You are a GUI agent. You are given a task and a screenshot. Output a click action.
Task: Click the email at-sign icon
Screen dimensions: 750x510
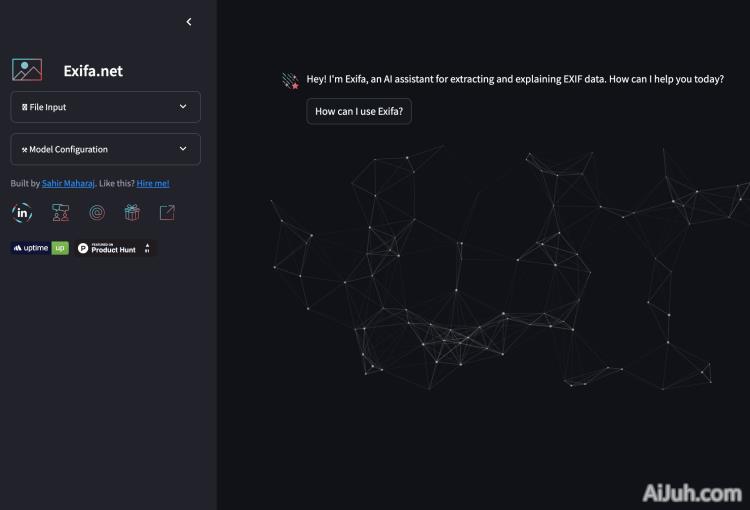click(96, 213)
